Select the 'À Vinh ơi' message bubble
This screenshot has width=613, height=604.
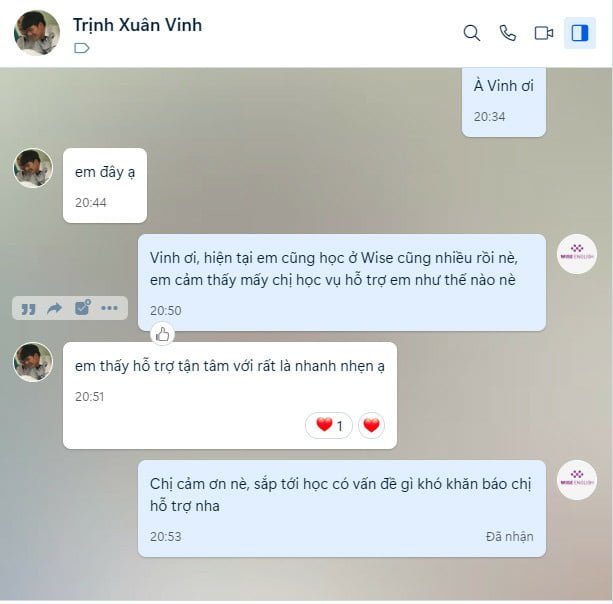click(504, 102)
